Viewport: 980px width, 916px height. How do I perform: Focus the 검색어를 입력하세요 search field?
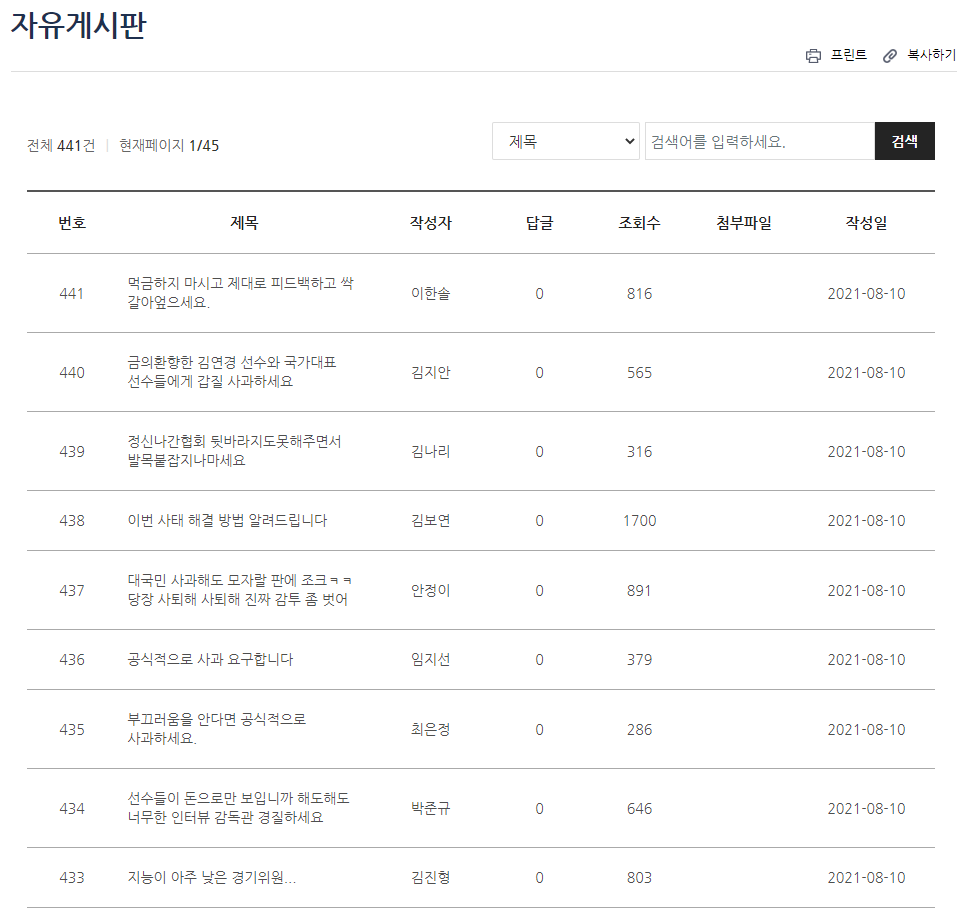click(x=759, y=141)
